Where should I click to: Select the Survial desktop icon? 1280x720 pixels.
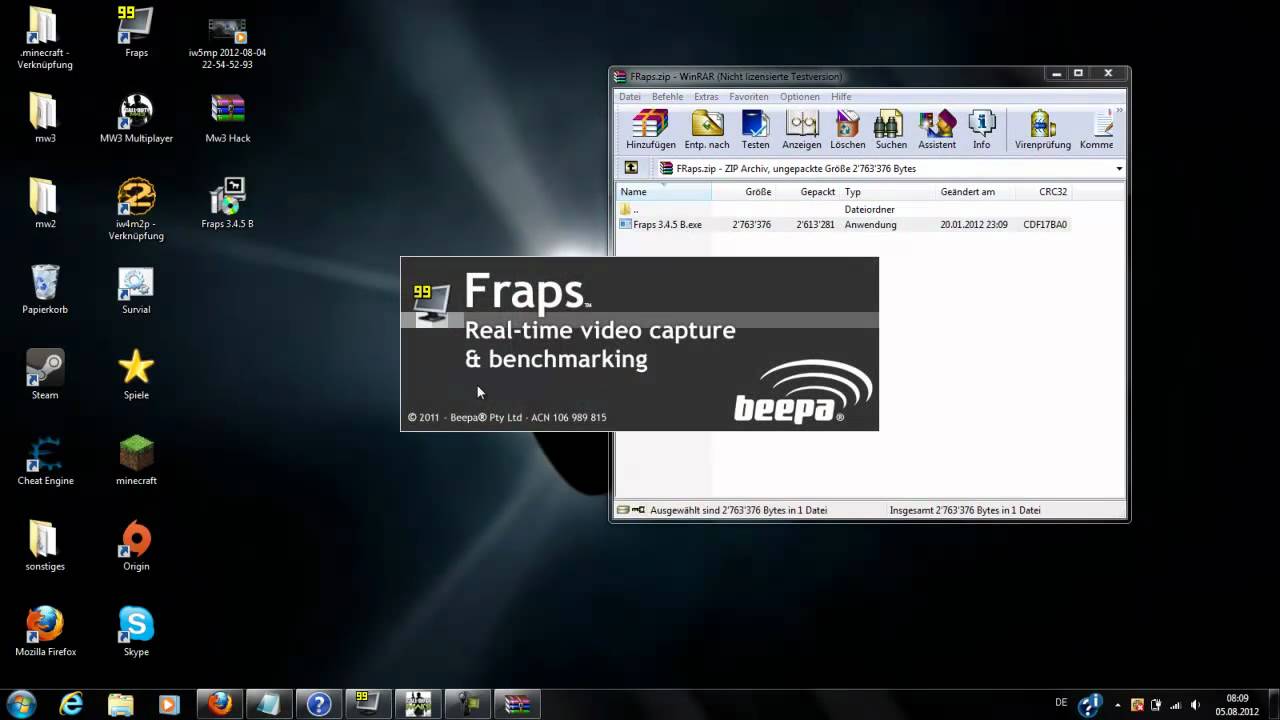[x=136, y=290]
